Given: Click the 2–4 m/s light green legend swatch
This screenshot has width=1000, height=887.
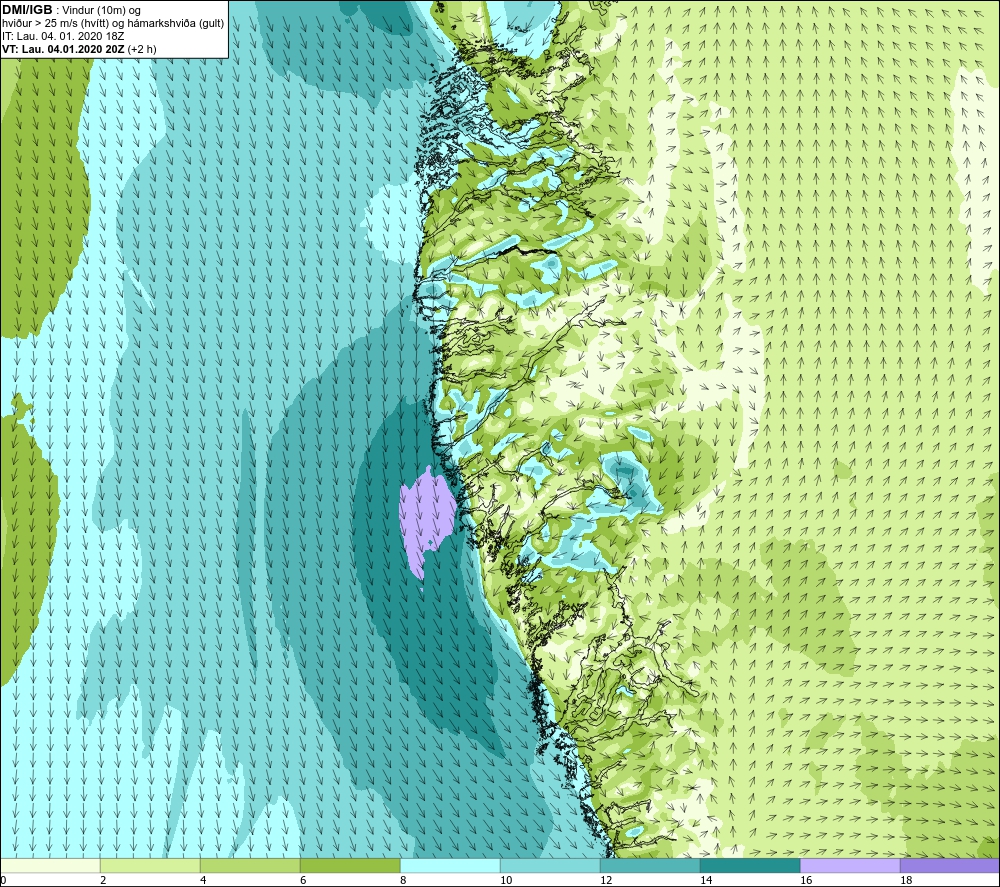Looking at the screenshot, I should [150, 865].
